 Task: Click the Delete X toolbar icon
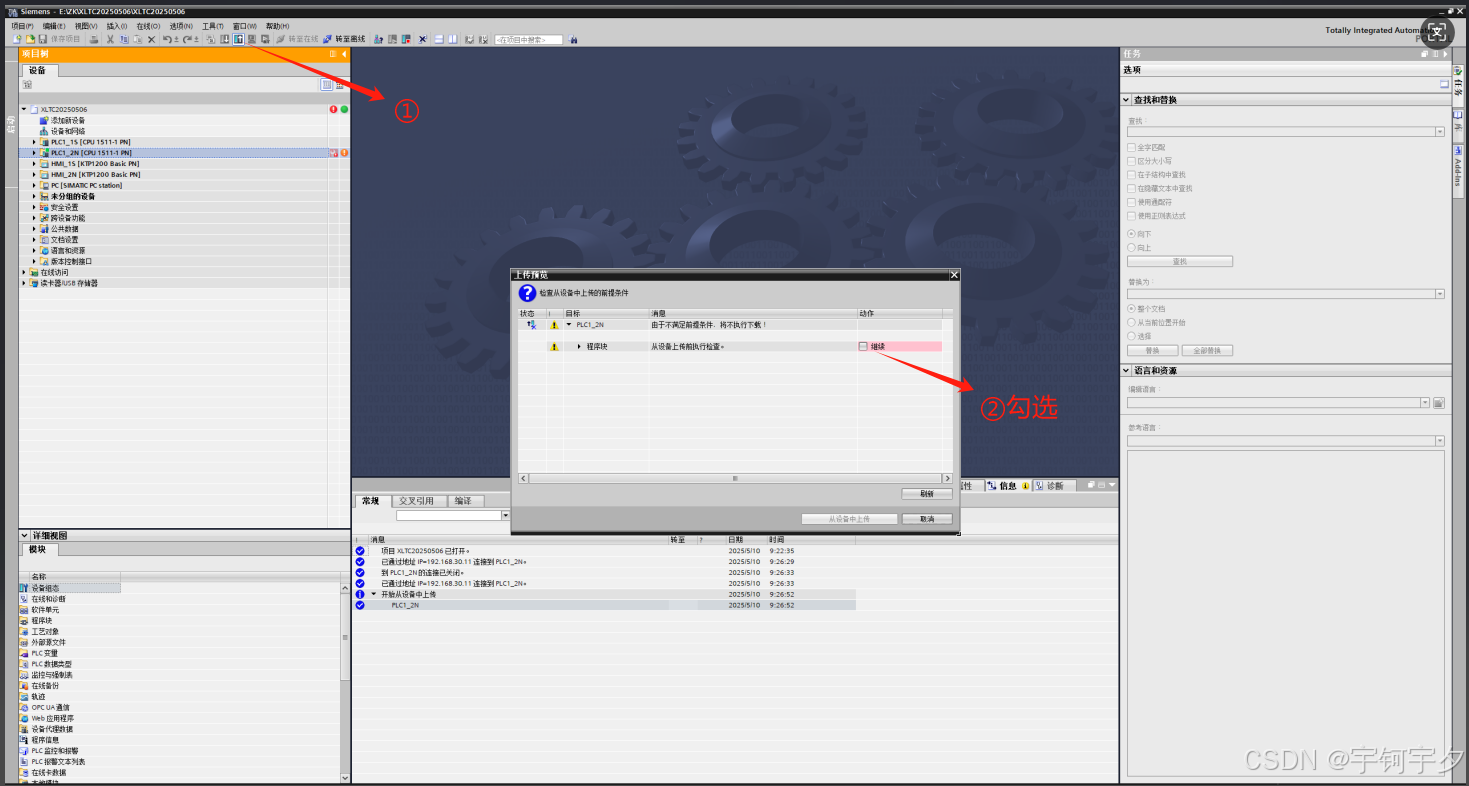[151, 39]
